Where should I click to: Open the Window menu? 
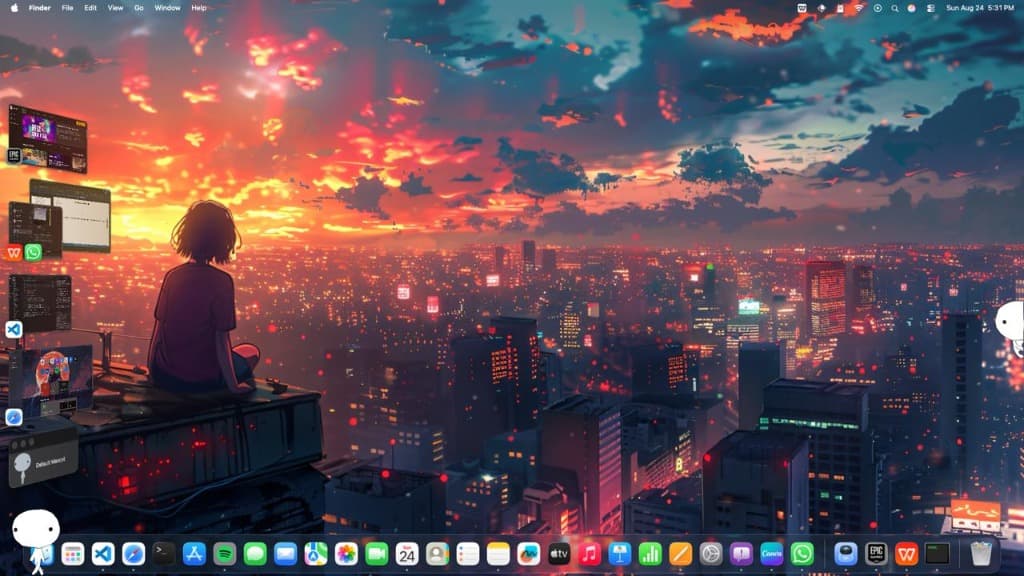click(167, 8)
